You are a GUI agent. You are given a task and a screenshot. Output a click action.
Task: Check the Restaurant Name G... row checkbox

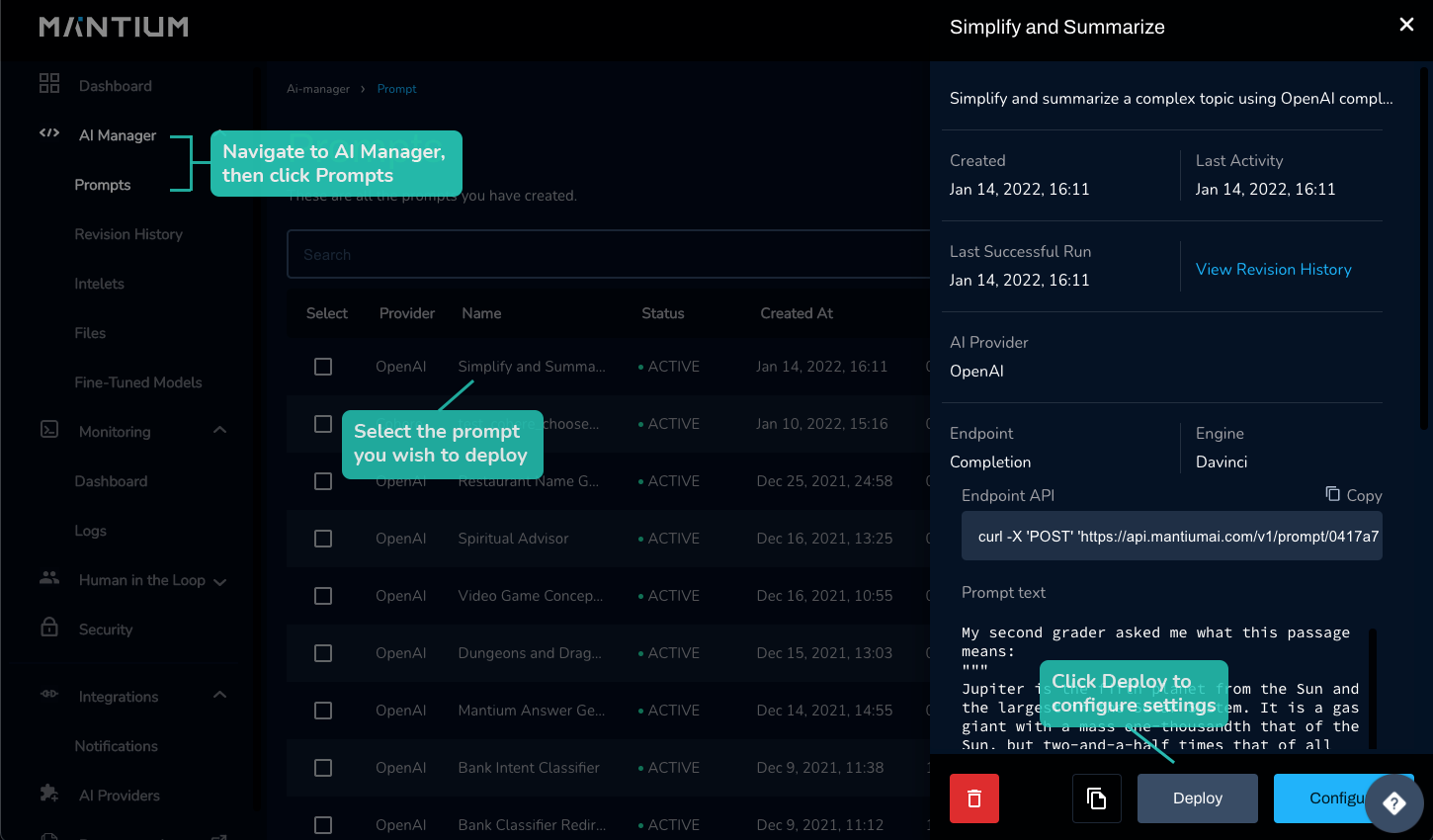[323, 481]
